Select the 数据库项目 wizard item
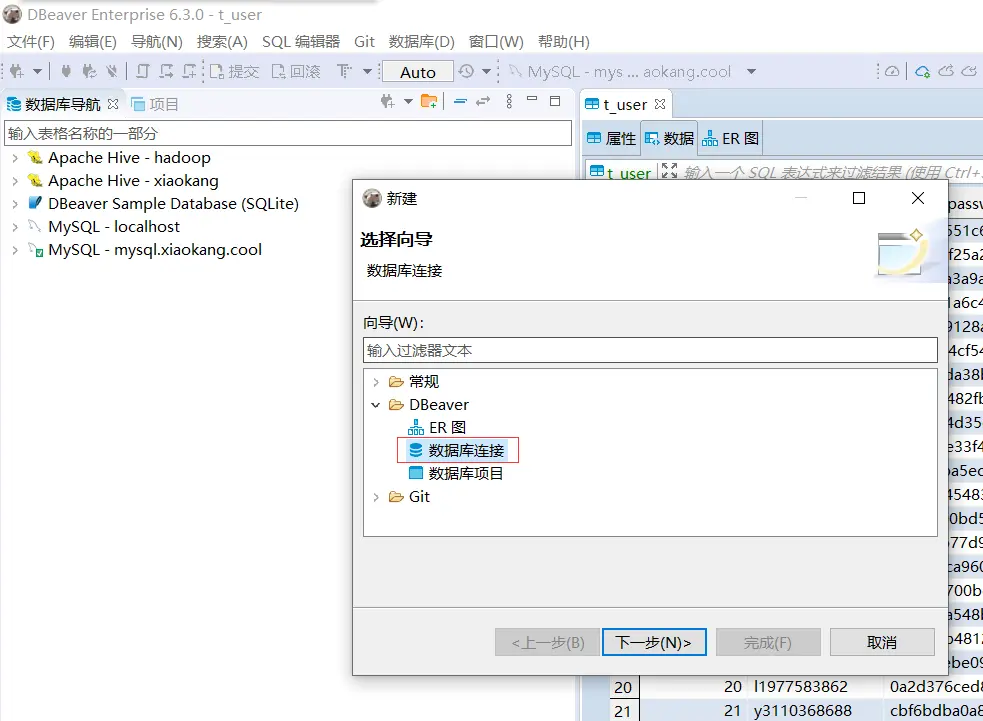Image resolution: width=983 pixels, height=721 pixels. tap(456, 473)
